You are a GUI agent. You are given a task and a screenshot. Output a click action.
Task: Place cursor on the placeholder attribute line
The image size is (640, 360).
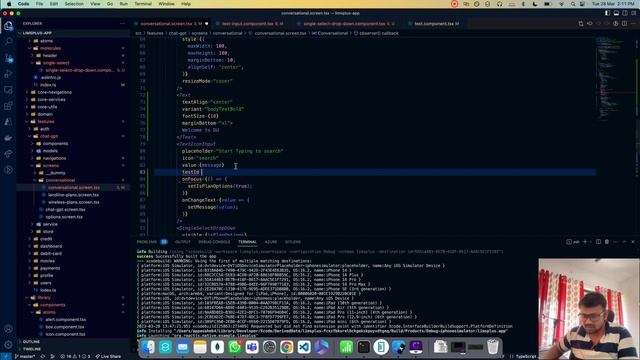(232, 151)
